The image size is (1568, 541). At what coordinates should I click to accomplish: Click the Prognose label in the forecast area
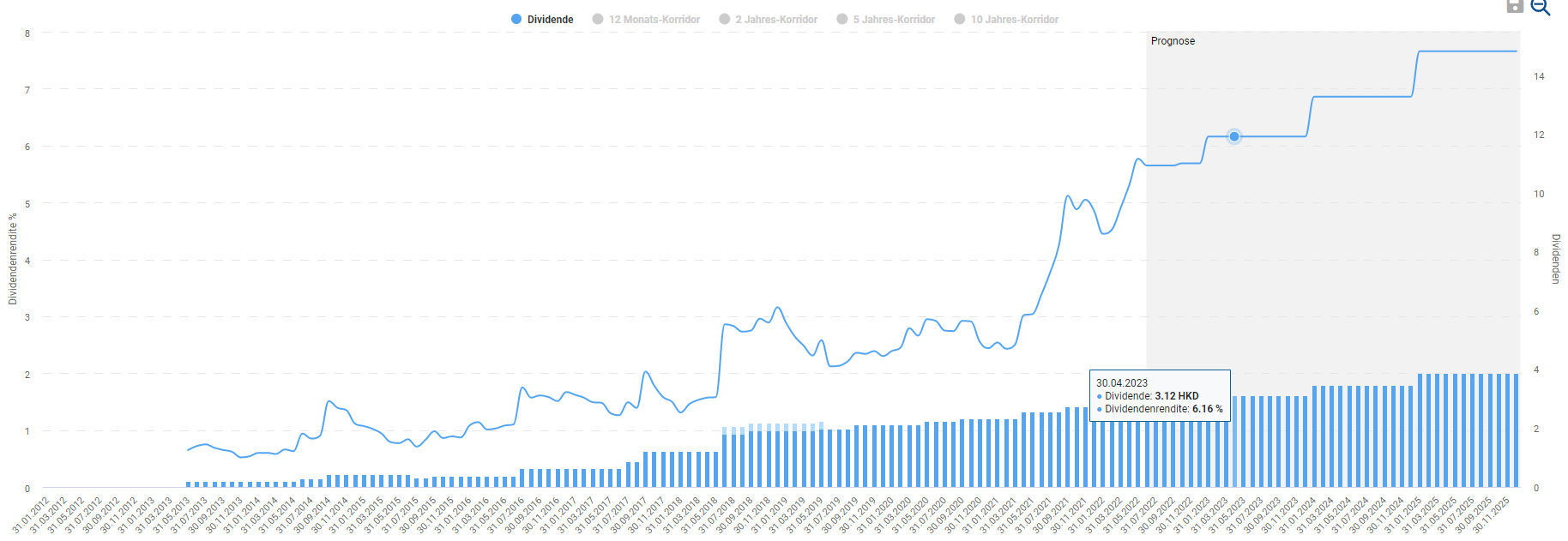1173,41
